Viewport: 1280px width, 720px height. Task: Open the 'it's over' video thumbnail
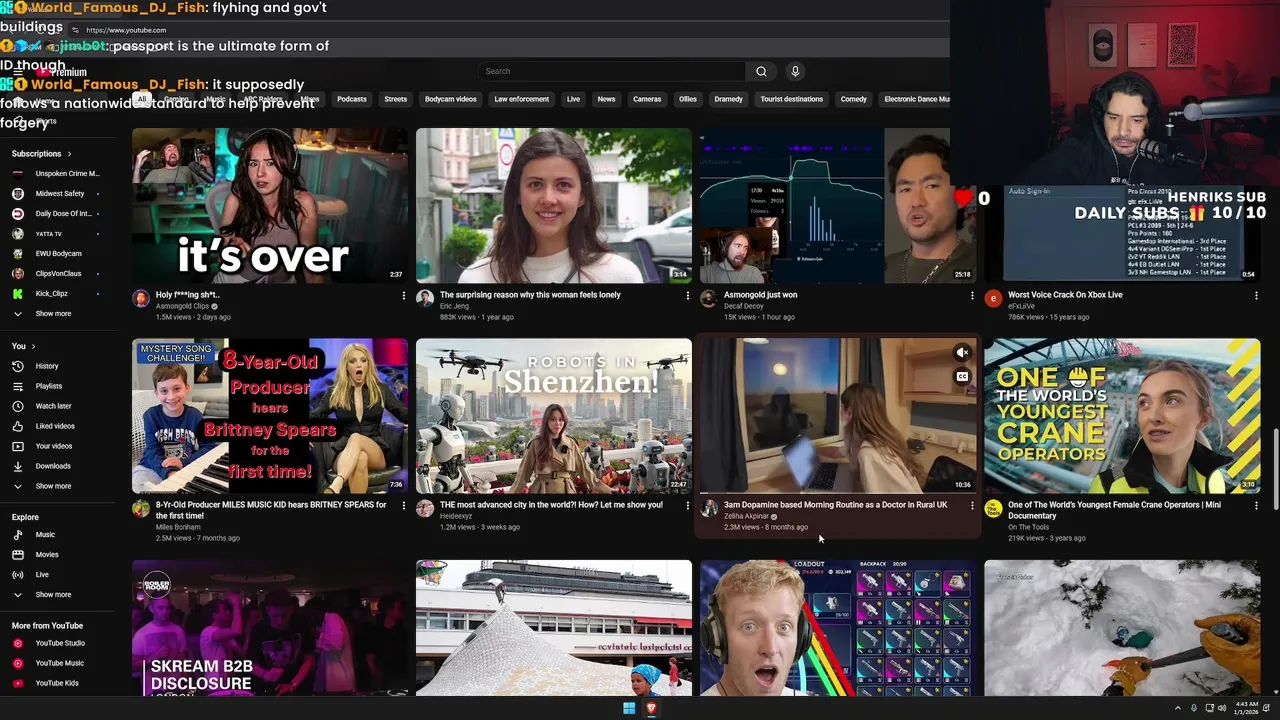point(270,206)
